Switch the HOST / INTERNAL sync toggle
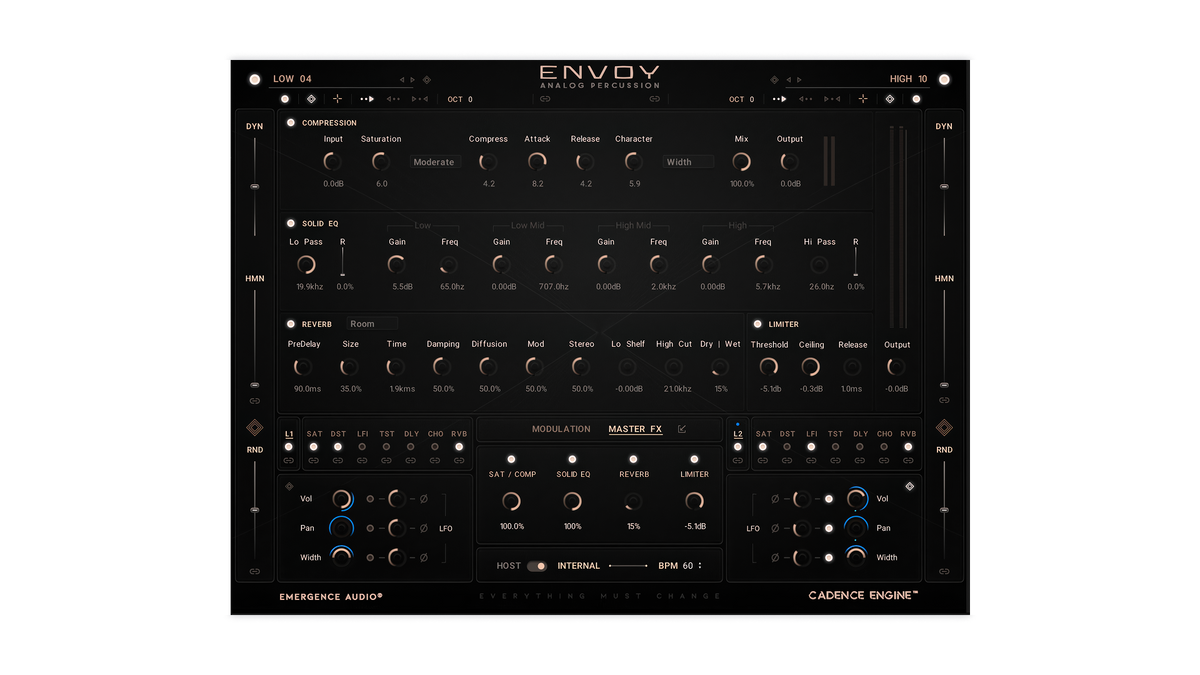 click(x=538, y=566)
